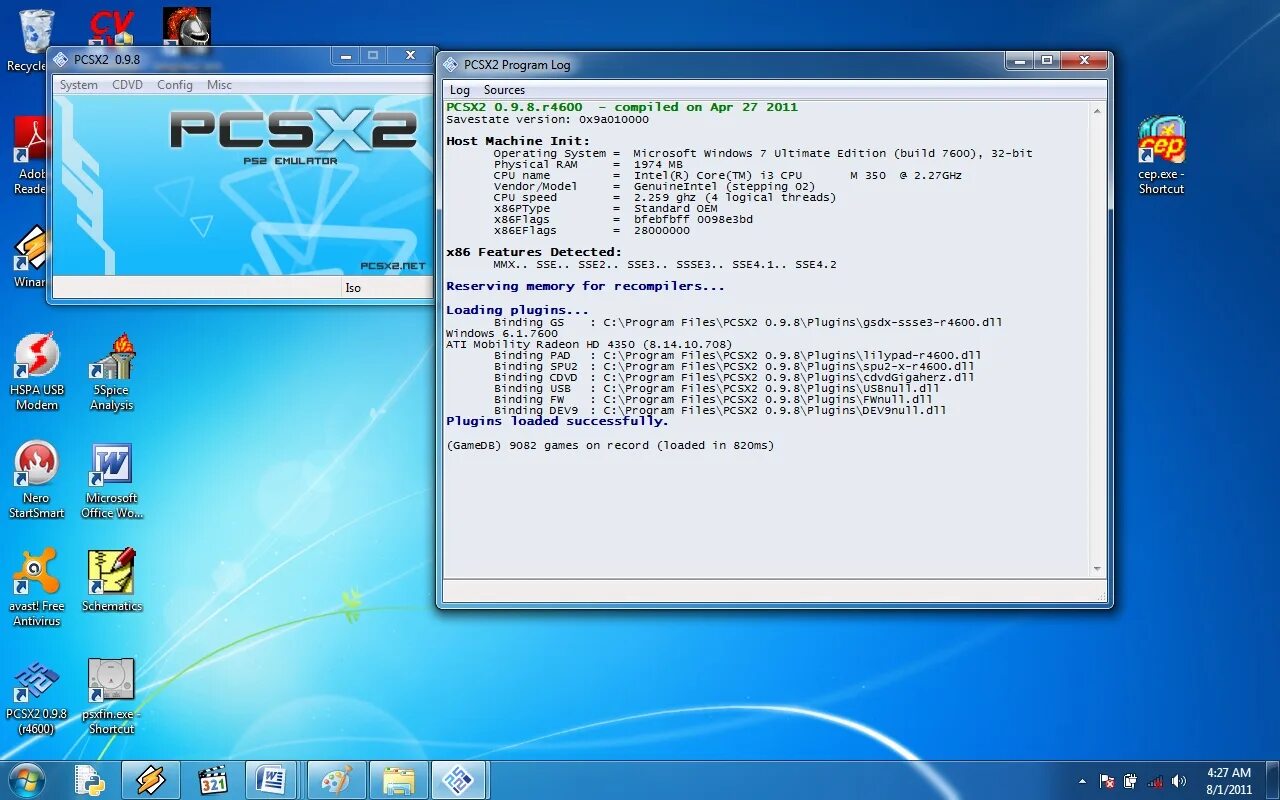Open the System menu in PCSX2
This screenshot has width=1280, height=800.
[78, 85]
